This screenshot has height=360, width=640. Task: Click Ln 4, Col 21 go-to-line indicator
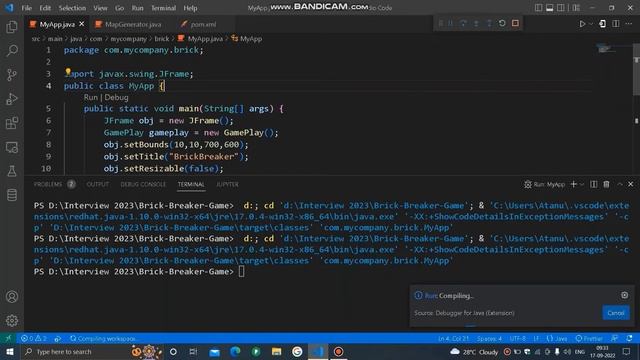(x=453, y=338)
